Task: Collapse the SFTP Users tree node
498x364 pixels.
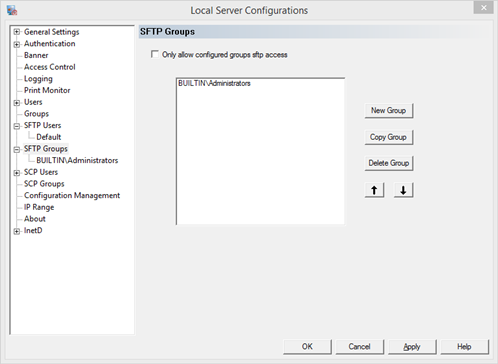Action: pos(17,126)
